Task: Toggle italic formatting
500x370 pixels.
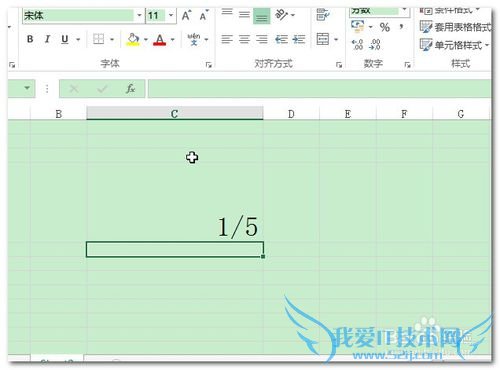Action: [47, 39]
